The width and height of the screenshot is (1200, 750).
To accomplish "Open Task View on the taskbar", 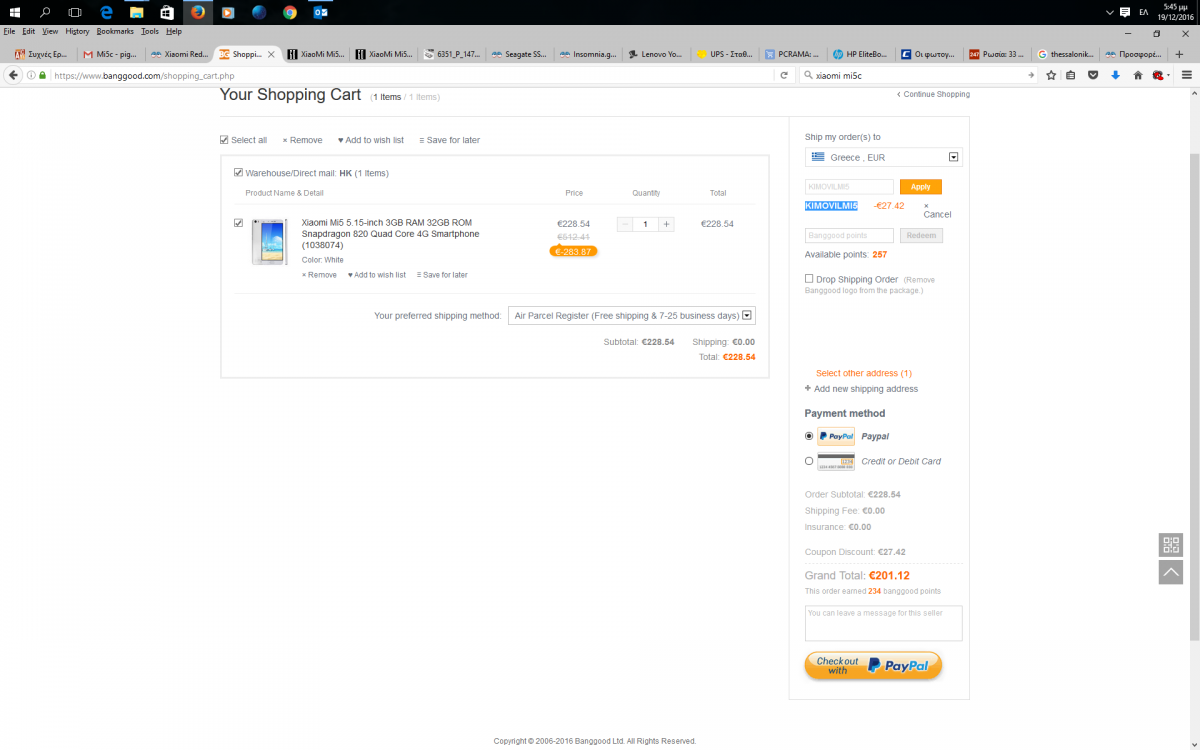I will point(75,12).
